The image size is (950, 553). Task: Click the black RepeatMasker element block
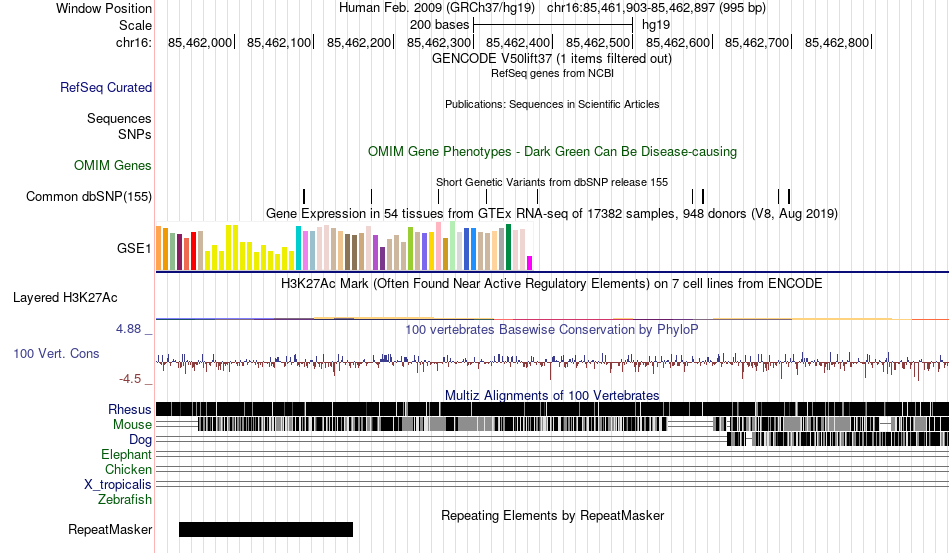(x=266, y=529)
